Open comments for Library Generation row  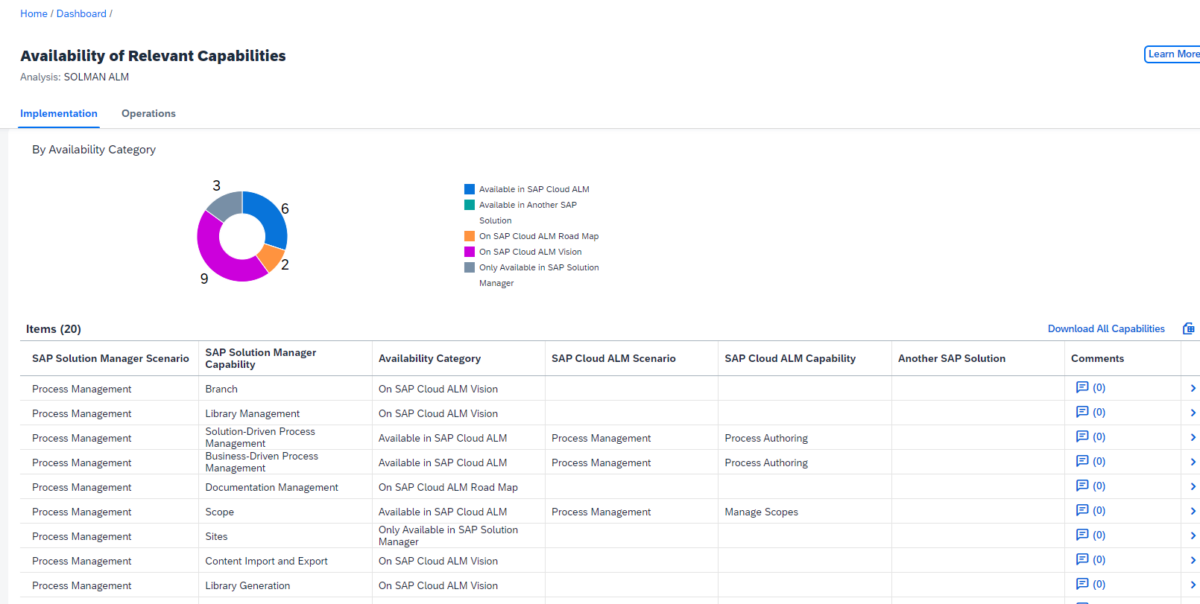pyautogui.click(x=1083, y=583)
